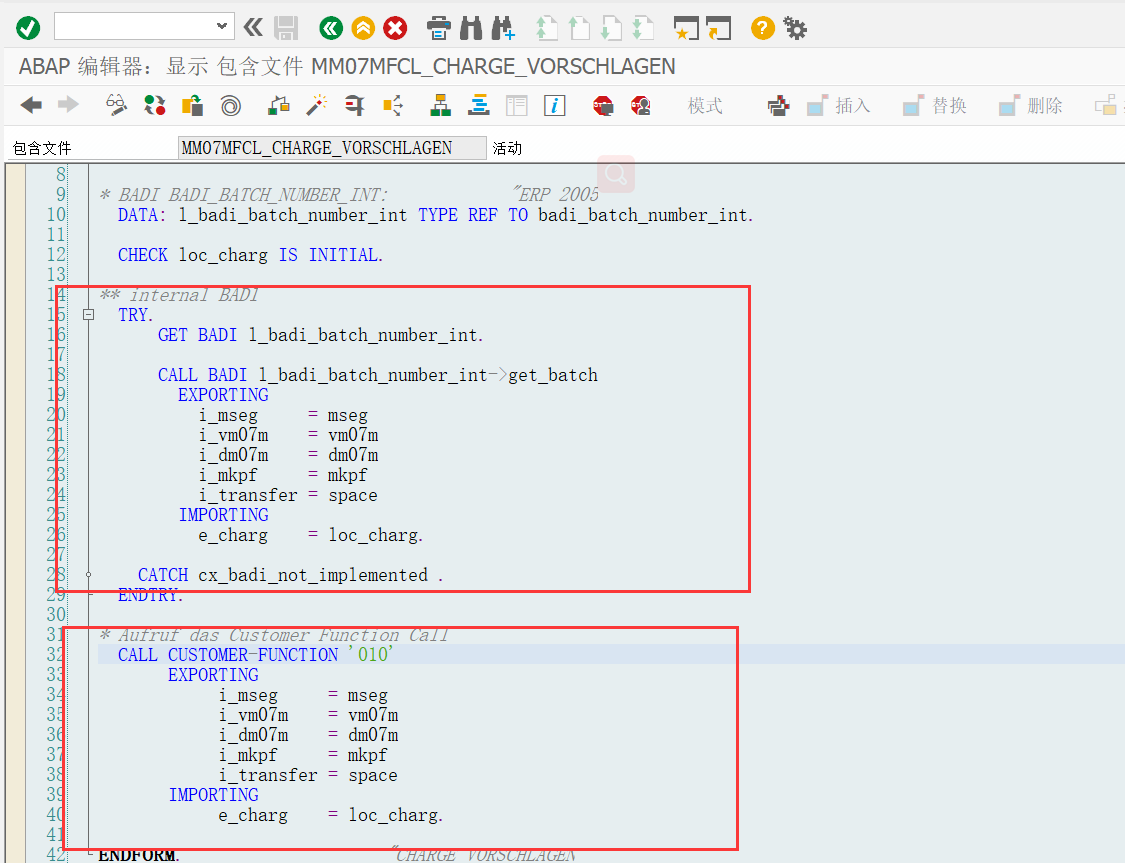The width and height of the screenshot is (1125, 863).
Task: Collapse the command field with double-chevron icon
Action: [x=253, y=28]
